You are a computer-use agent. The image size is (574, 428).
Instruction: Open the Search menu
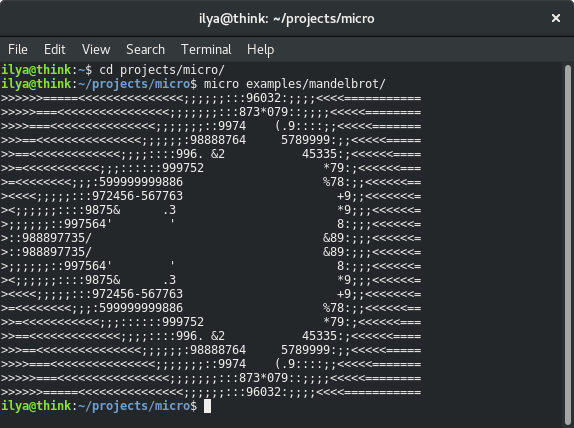coord(145,49)
